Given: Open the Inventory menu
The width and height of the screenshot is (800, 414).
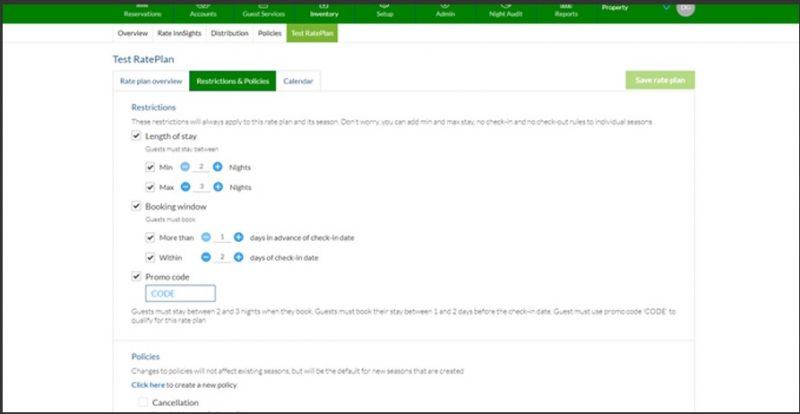Looking at the screenshot, I should 324,11.
